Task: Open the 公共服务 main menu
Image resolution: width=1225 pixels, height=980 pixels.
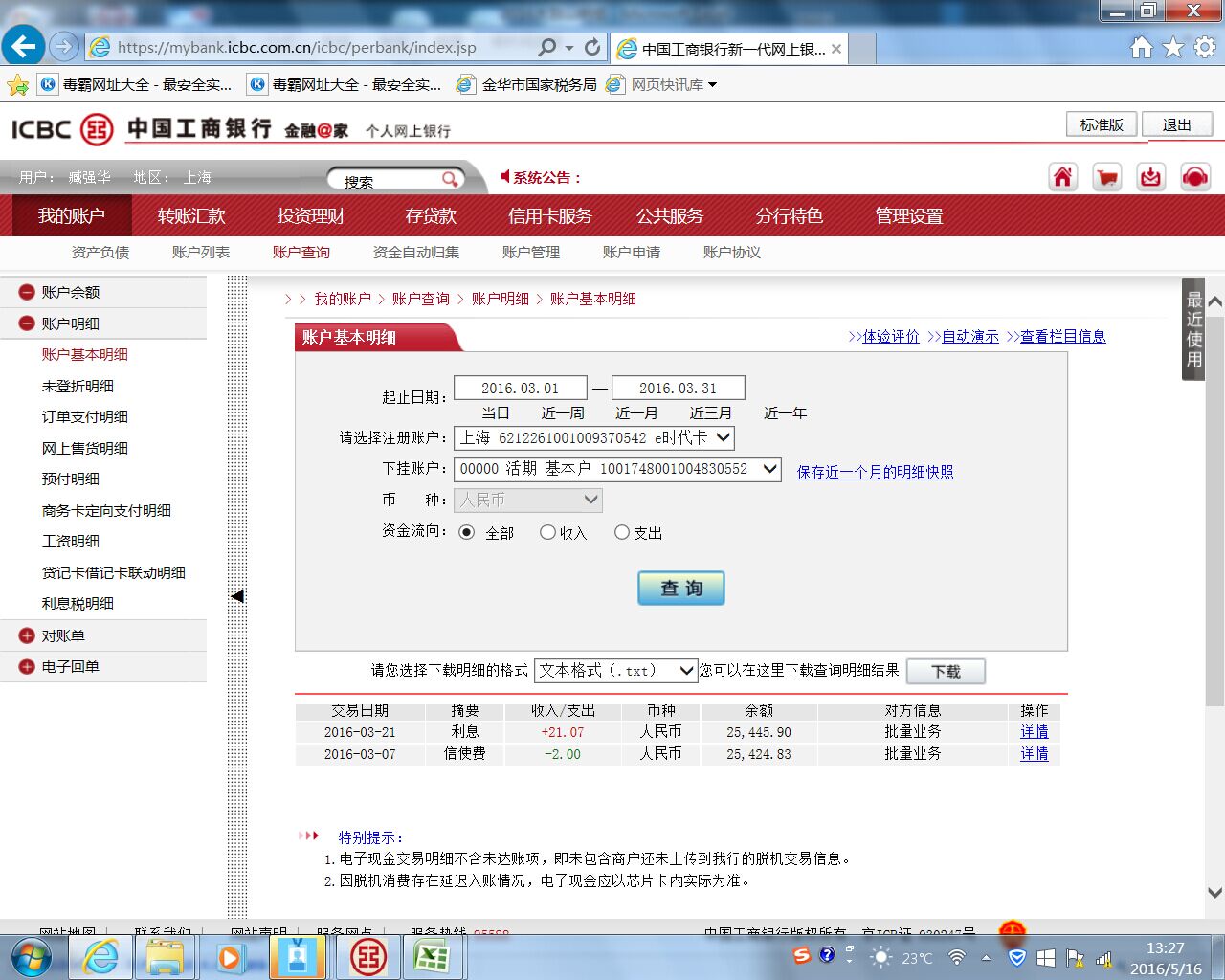Action: point(670,216)
